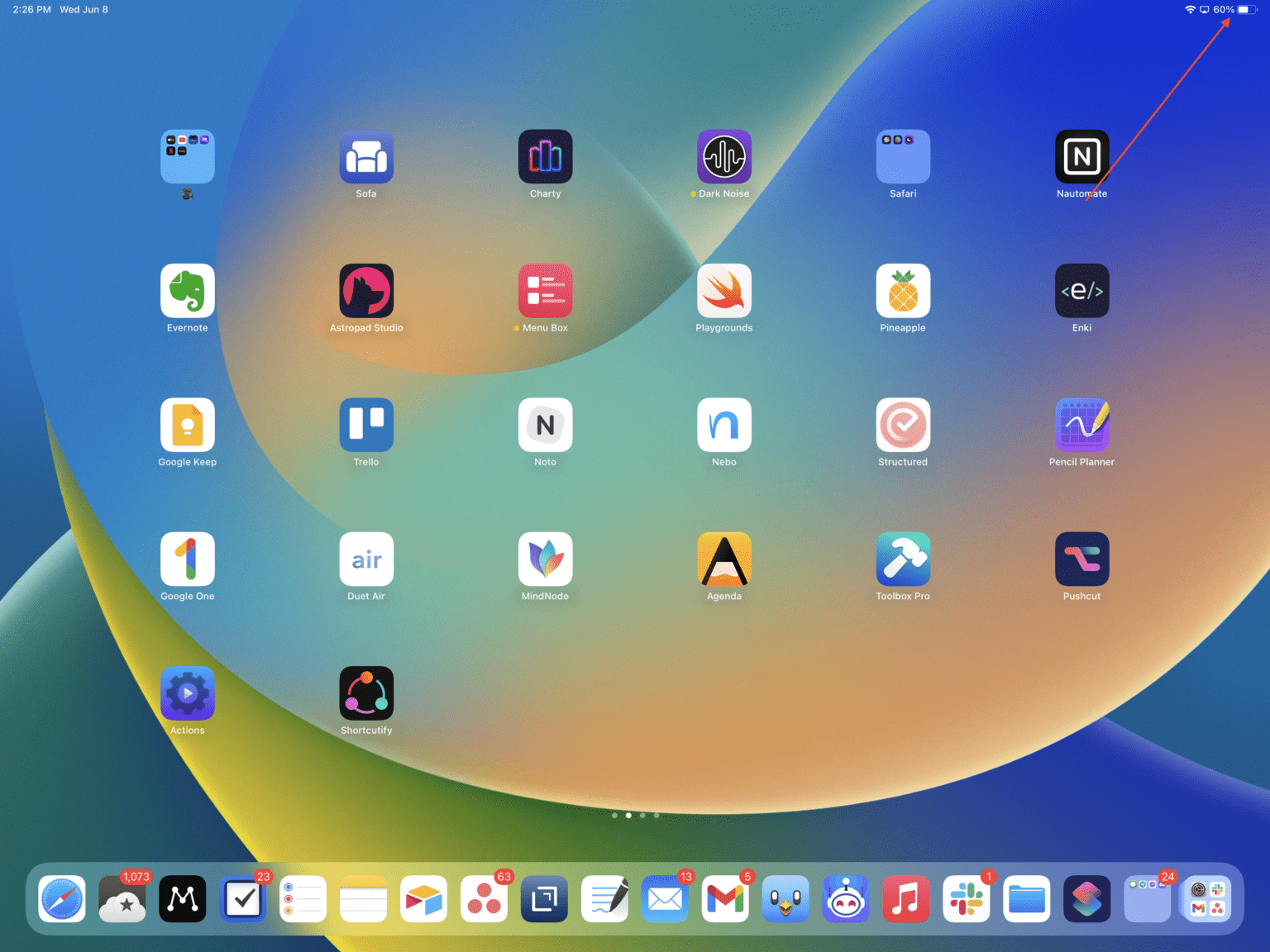Launch Dark Noise
The image size is (1270, 952).
(723, 157)
